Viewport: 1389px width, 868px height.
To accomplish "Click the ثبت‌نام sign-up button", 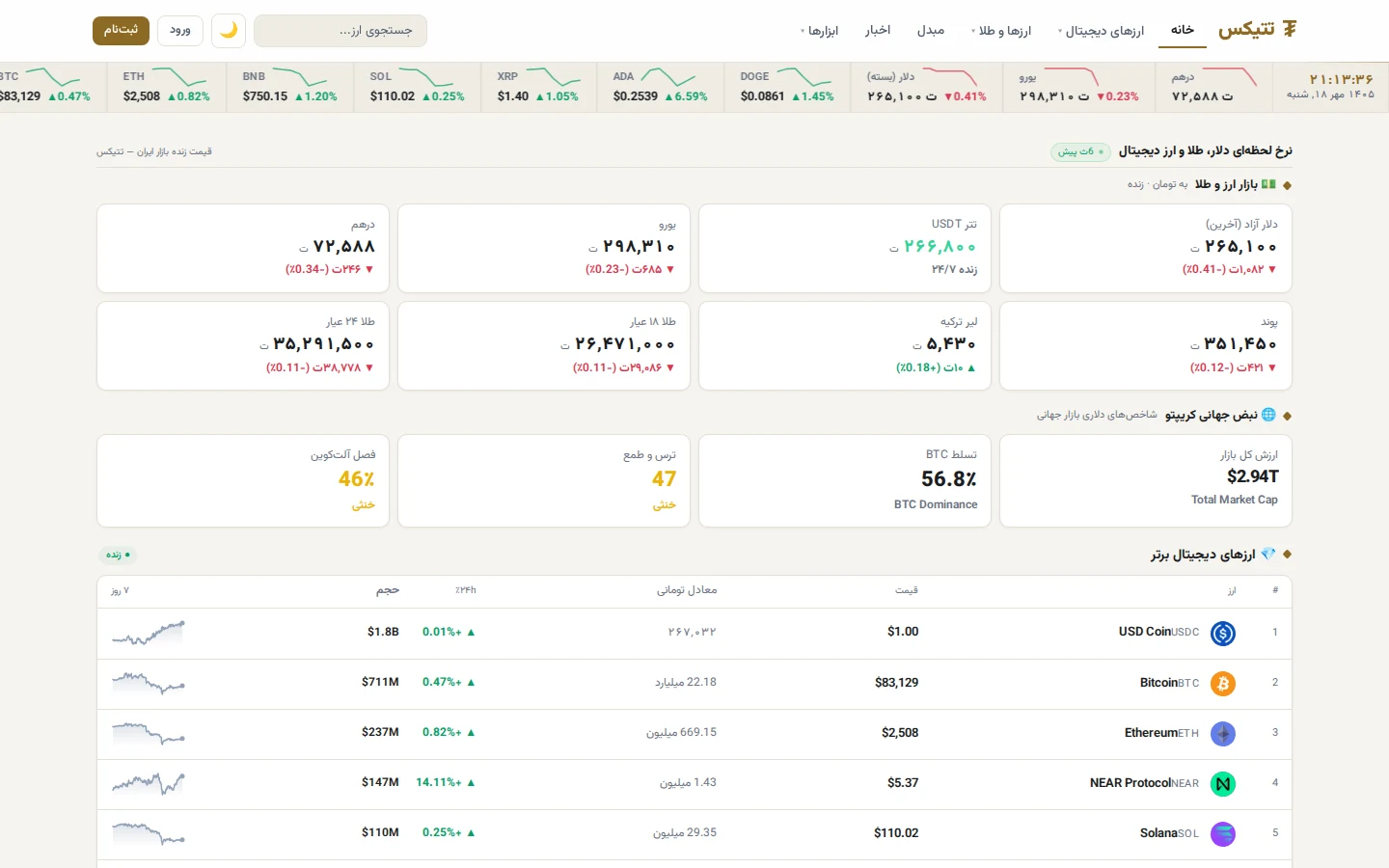I will click(121, 30).
